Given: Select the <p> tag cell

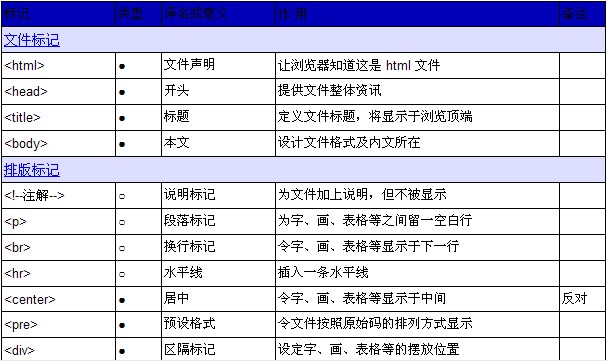Looking at the screenshot, I should click(x=58, y=221).
